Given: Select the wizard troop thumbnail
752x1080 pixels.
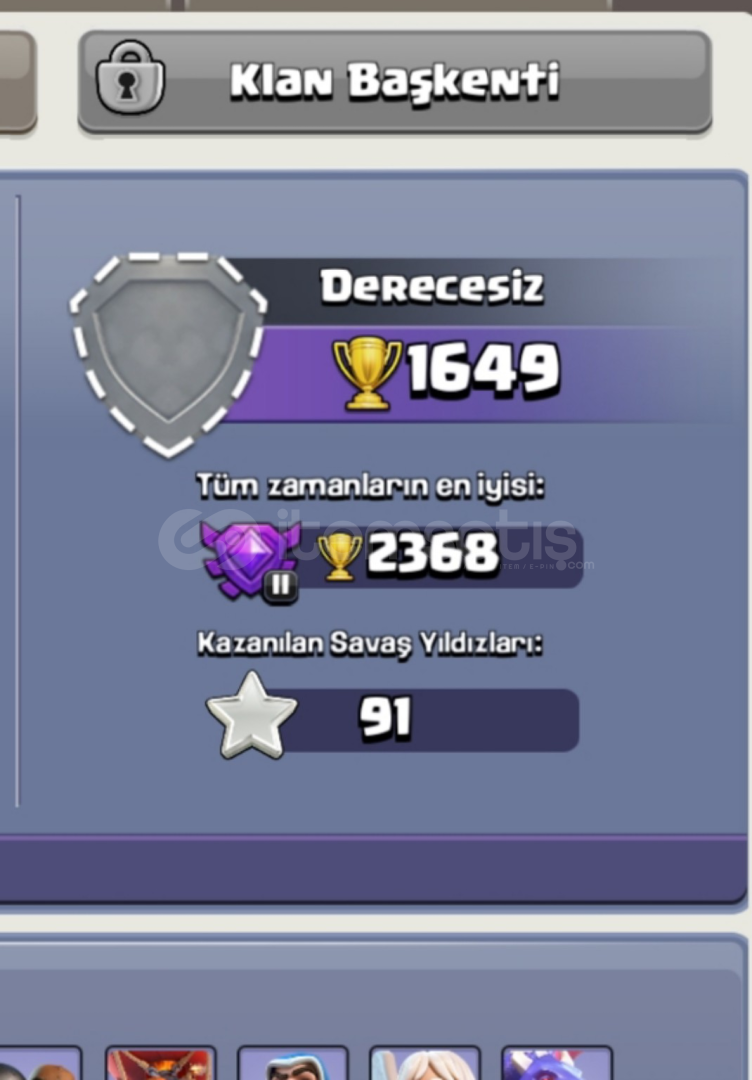Looking at the screenshot, I should pyautogui.click(x=293, y=1063).
